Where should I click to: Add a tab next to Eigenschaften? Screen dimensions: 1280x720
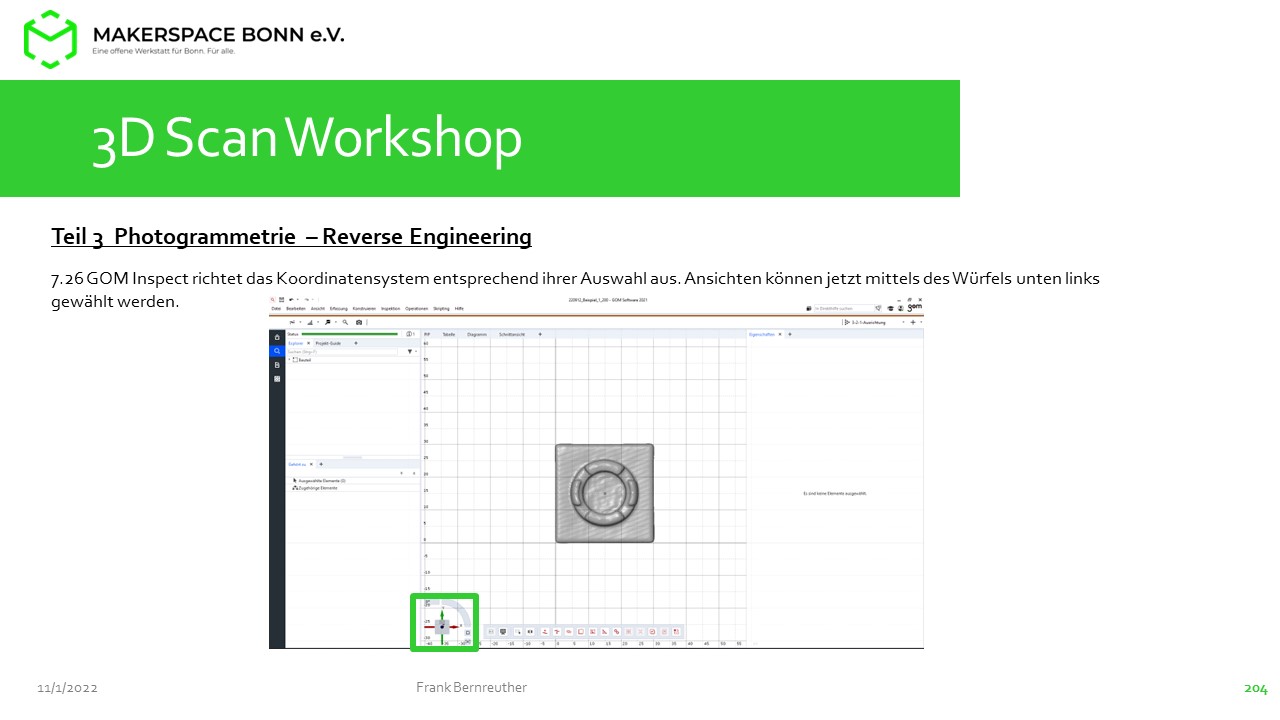pos(790,334)
